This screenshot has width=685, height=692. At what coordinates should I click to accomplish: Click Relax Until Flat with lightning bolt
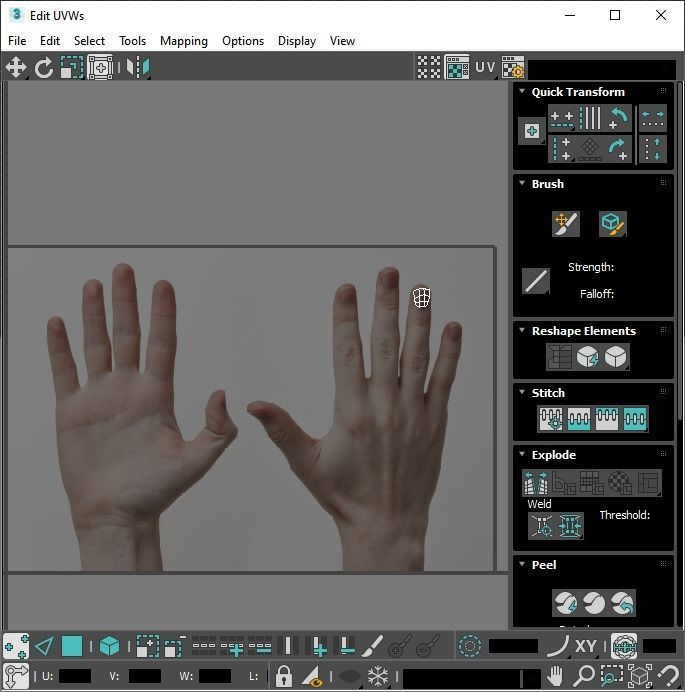588,357
